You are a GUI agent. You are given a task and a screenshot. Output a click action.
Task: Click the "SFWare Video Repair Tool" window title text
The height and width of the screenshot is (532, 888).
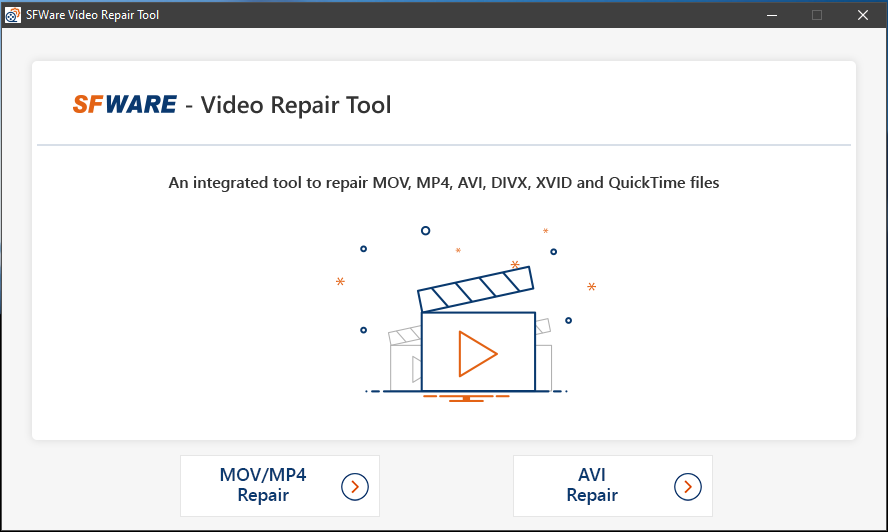pos(93,15)
